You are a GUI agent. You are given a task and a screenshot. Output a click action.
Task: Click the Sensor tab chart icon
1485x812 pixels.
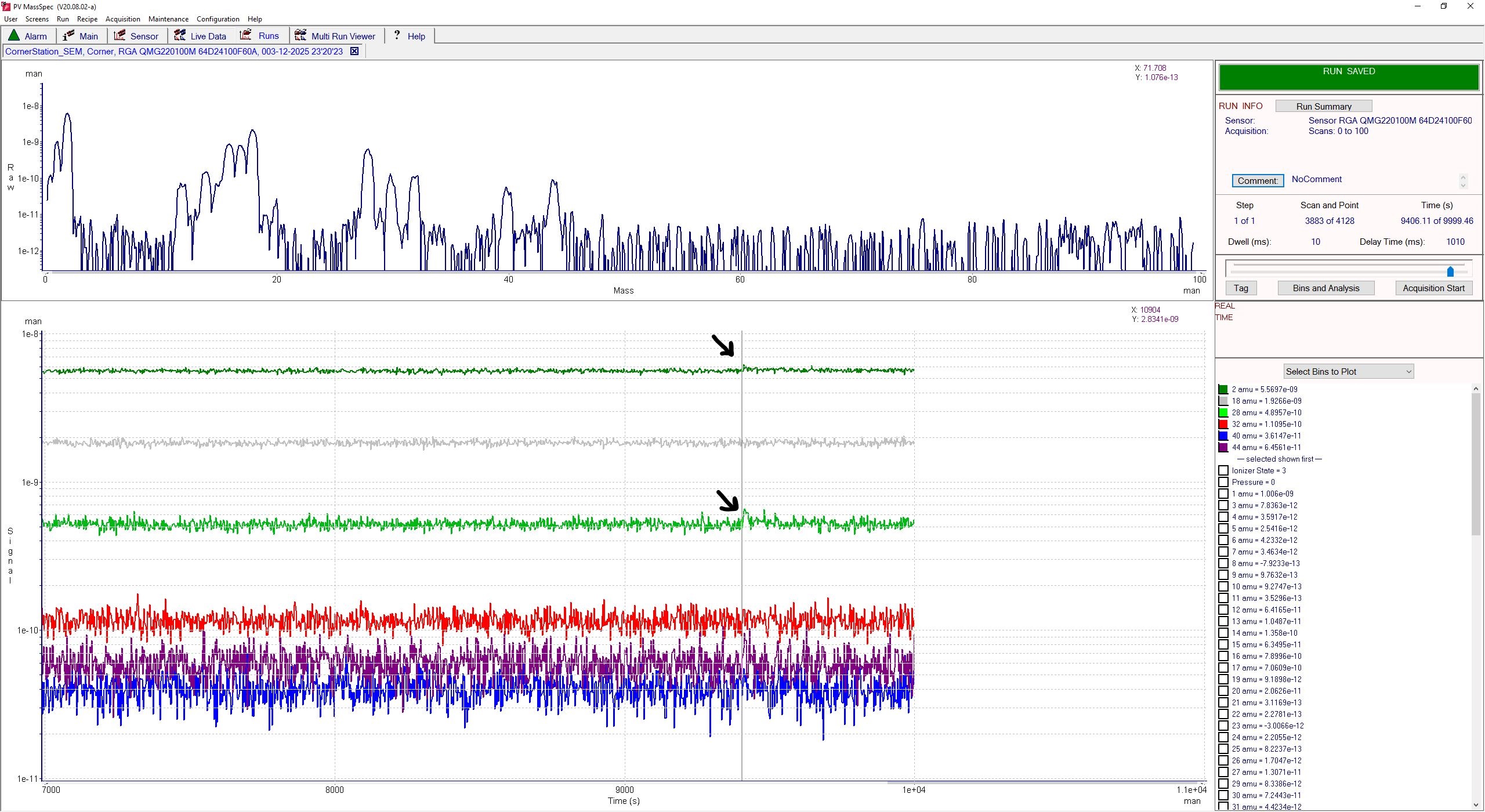[x=119, y=35]
